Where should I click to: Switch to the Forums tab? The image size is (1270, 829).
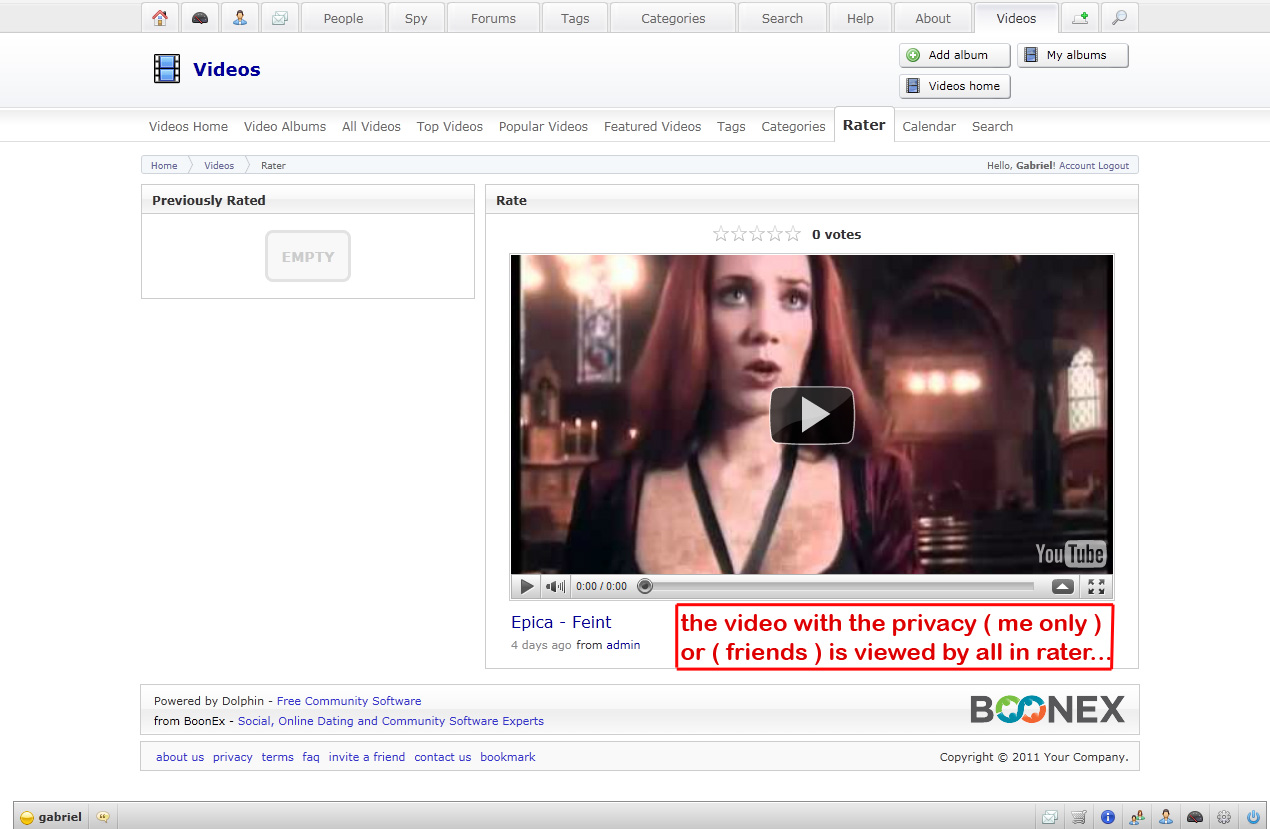[493, 18]
